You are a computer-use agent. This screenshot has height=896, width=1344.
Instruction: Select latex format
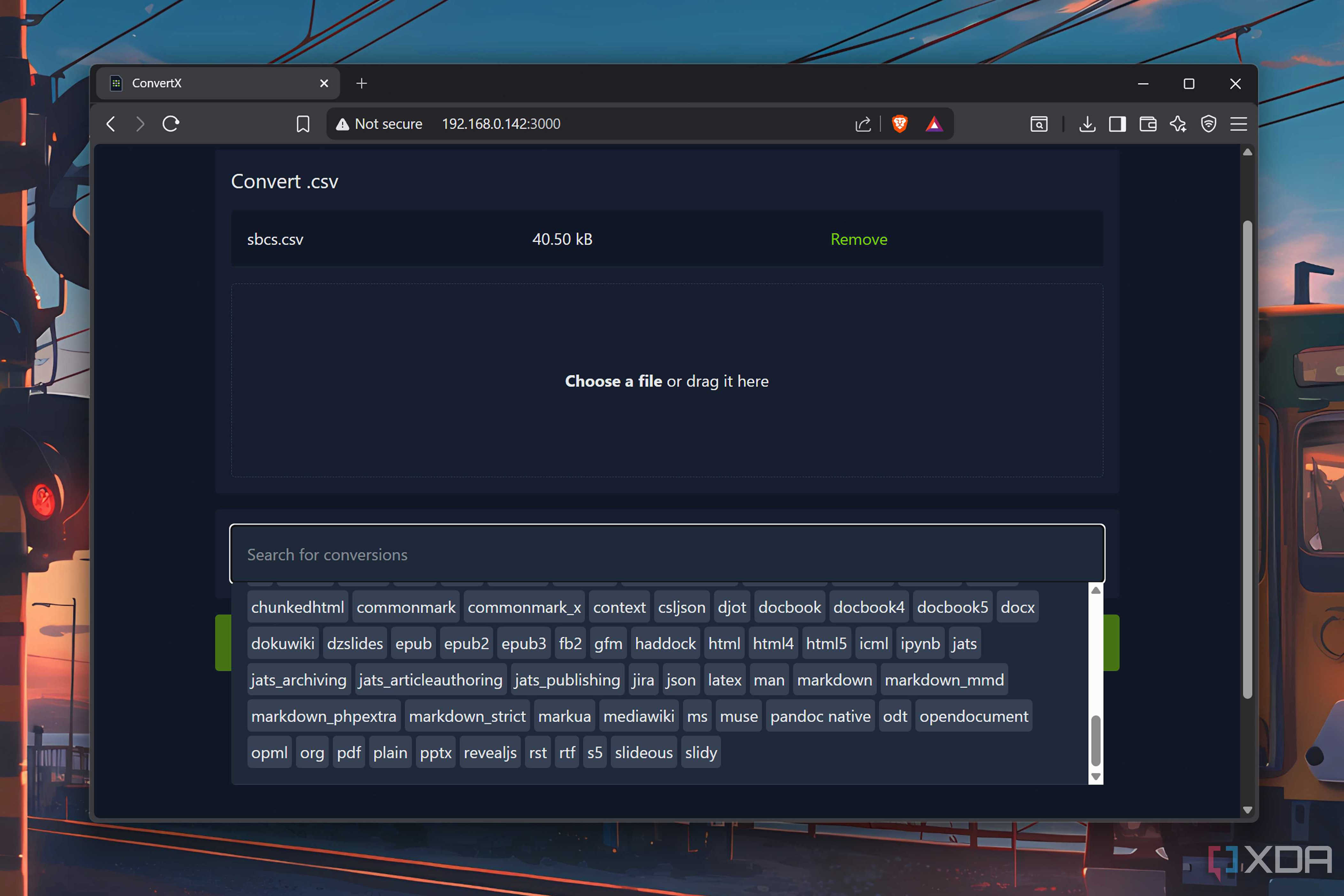[725, 680]
